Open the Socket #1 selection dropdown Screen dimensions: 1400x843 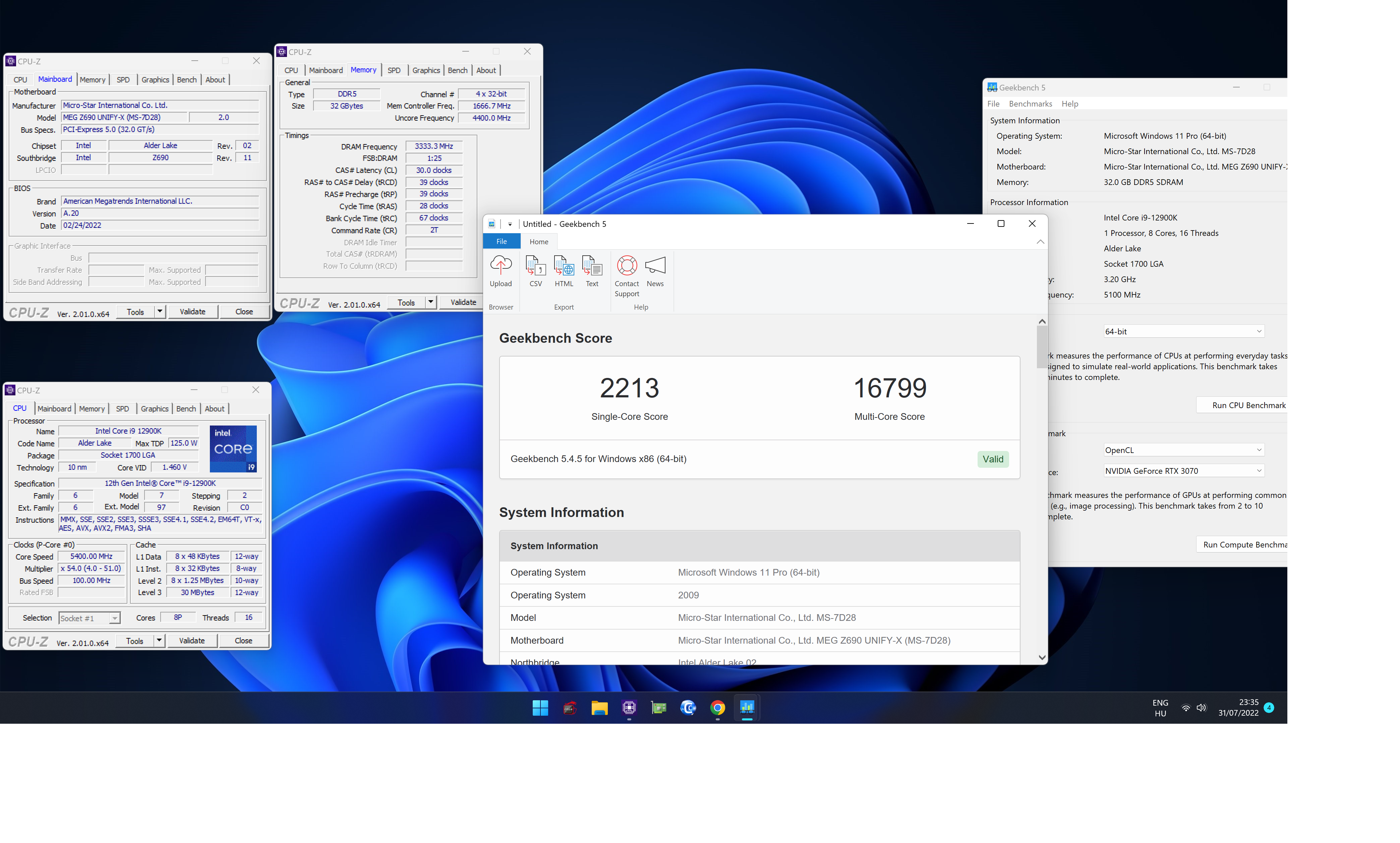coord(89,618)
